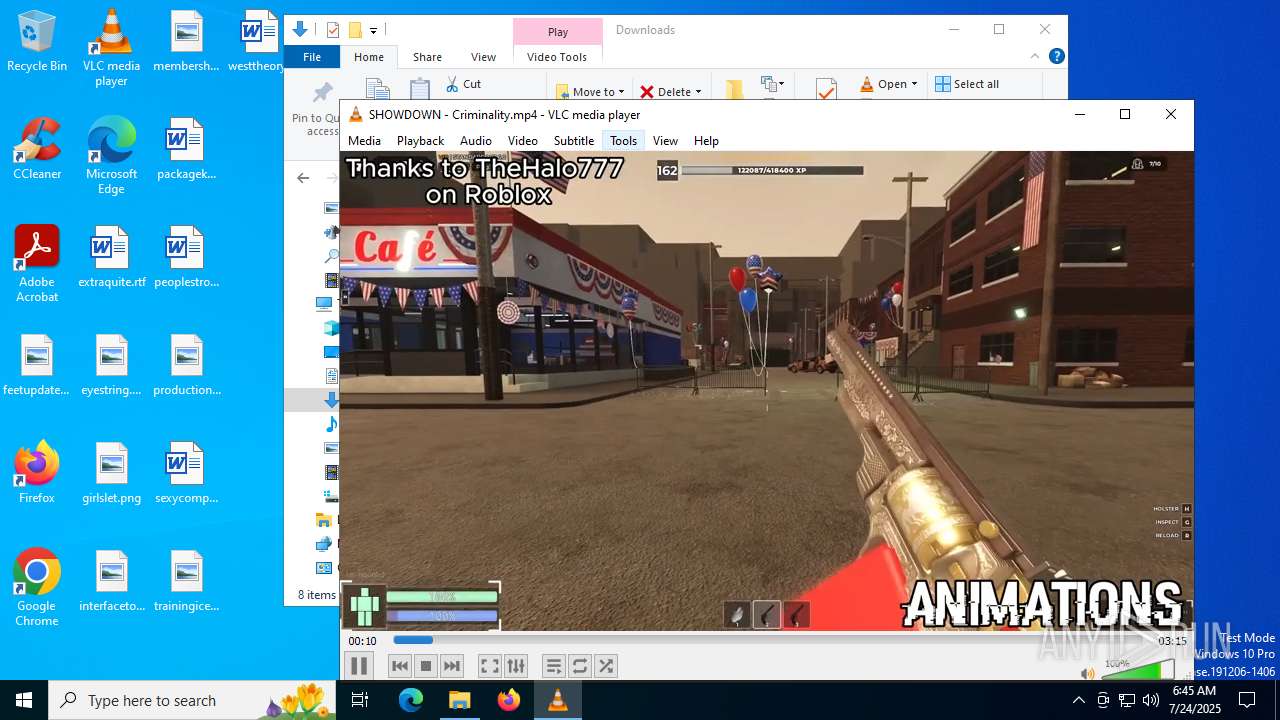Open the Recycle Bin desktop icon

(x=37, y=41)
